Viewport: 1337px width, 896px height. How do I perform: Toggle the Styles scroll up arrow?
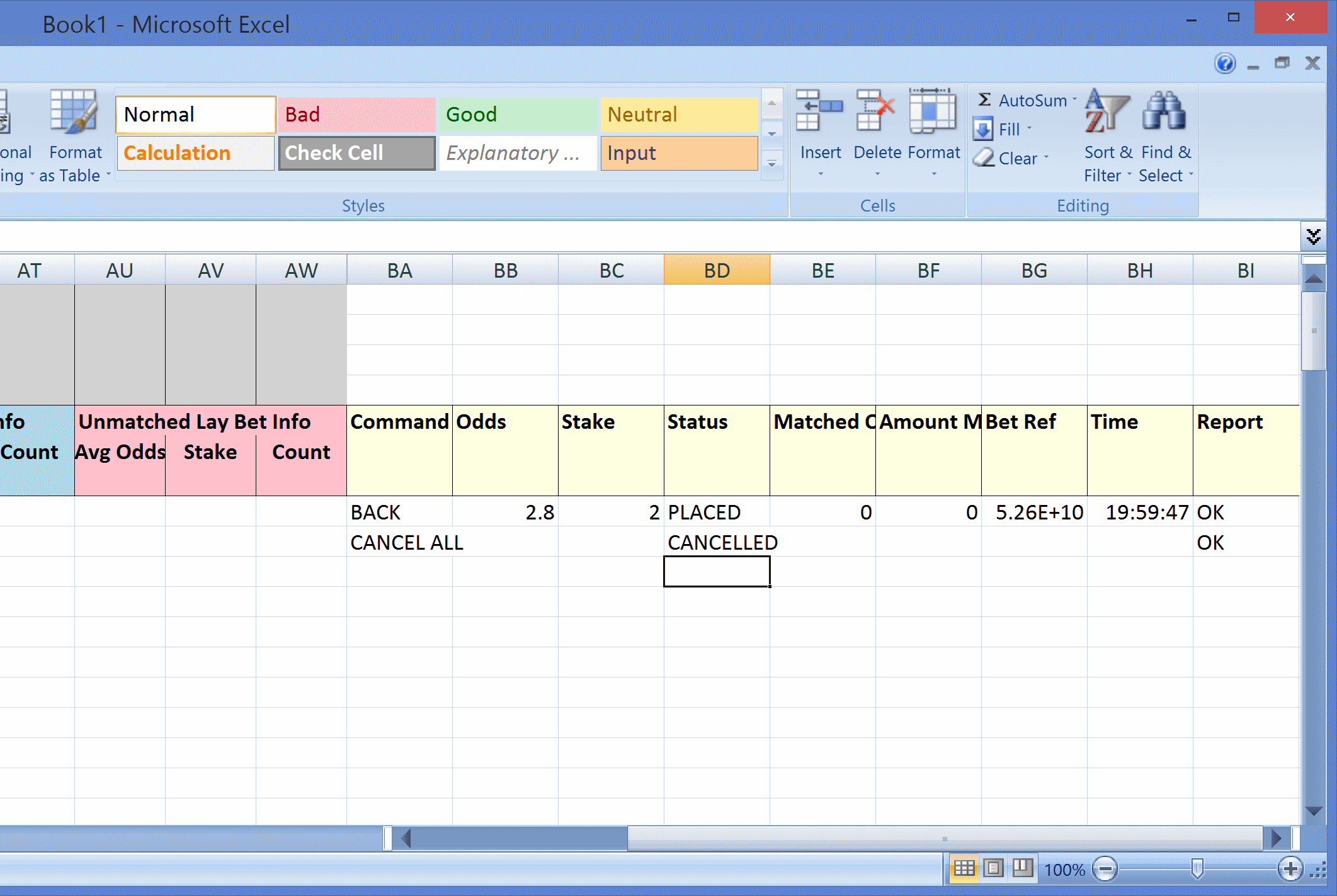click(772, 99)
